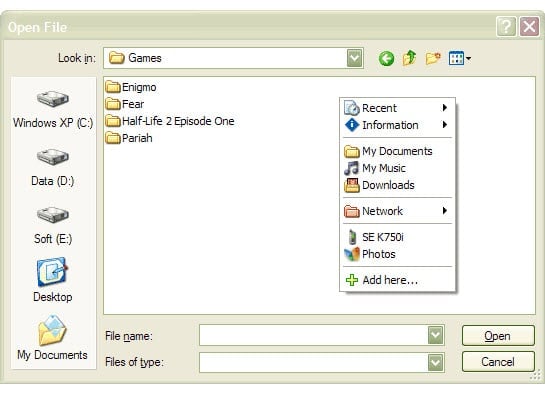Choose My Documents from popup menu
Screen dimensions: 545x397
(397, 151)
